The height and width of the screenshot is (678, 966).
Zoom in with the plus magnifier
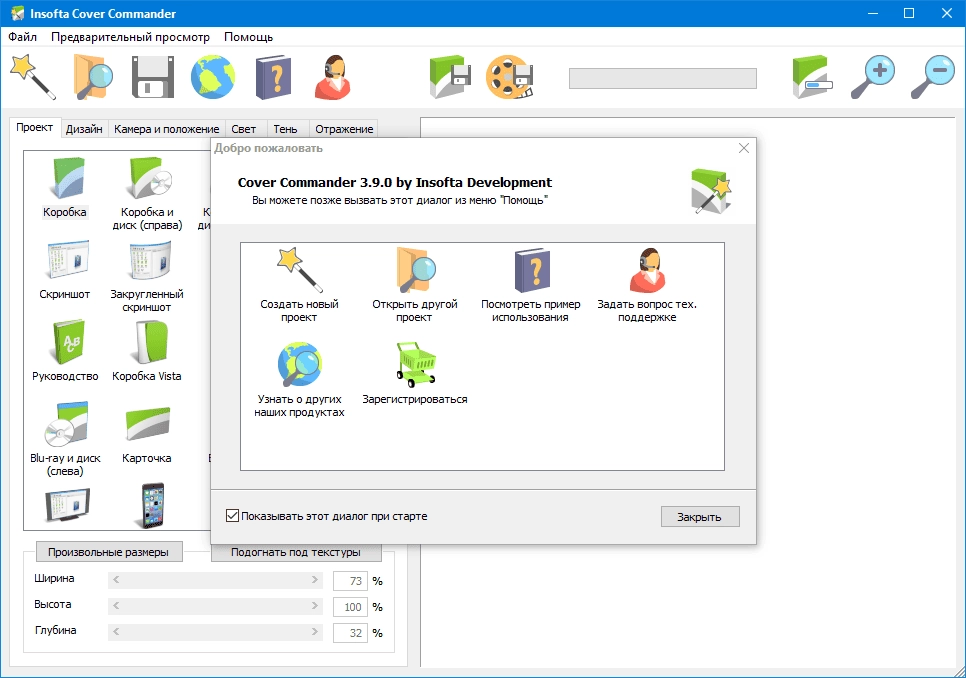[872, 77]
